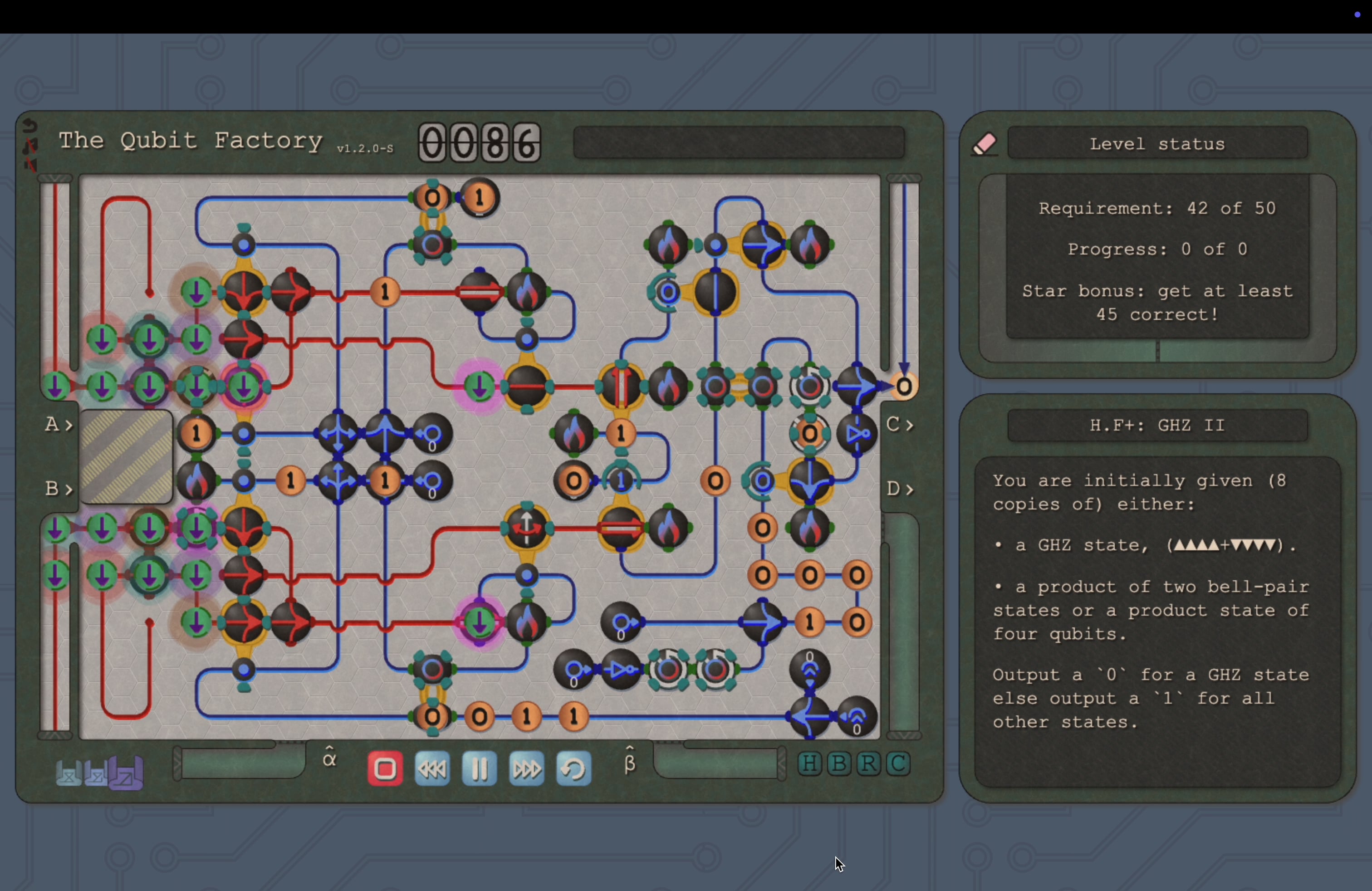Click the output 0 token near C

tap(904, 386)
